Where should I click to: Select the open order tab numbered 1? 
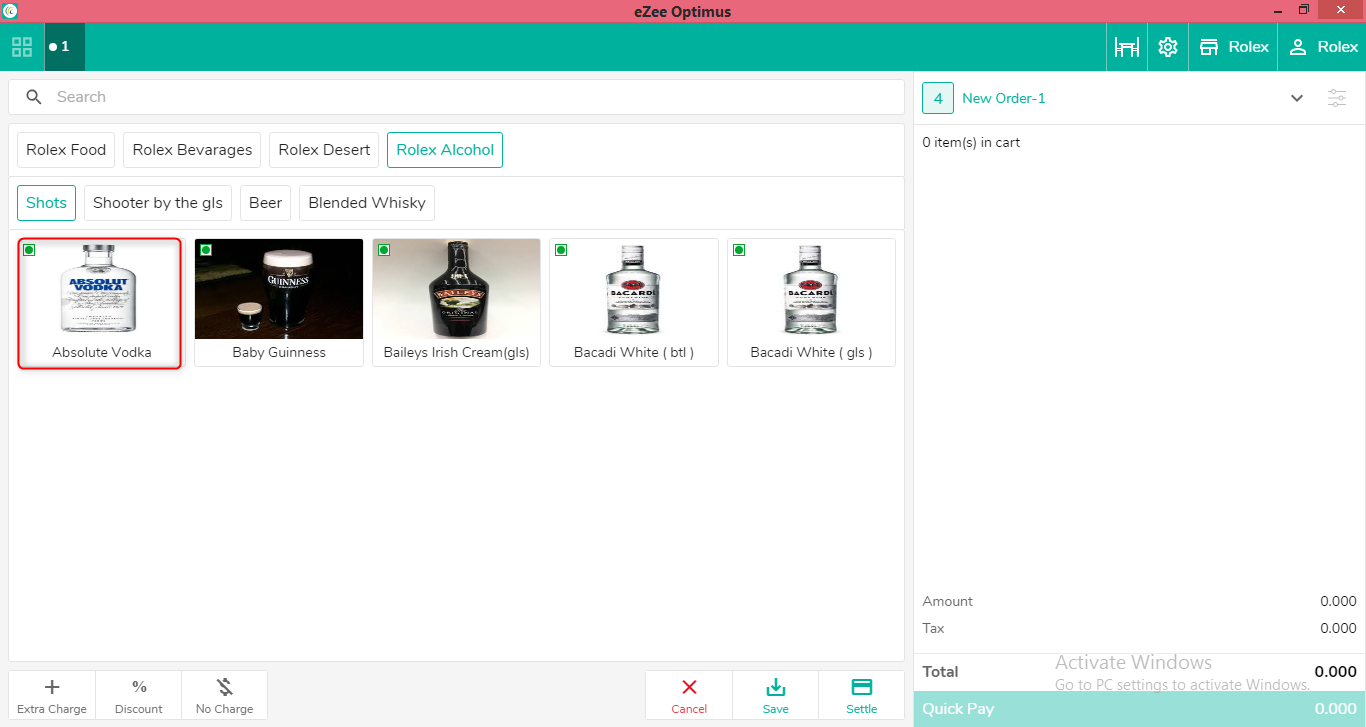tap(65, 47)
